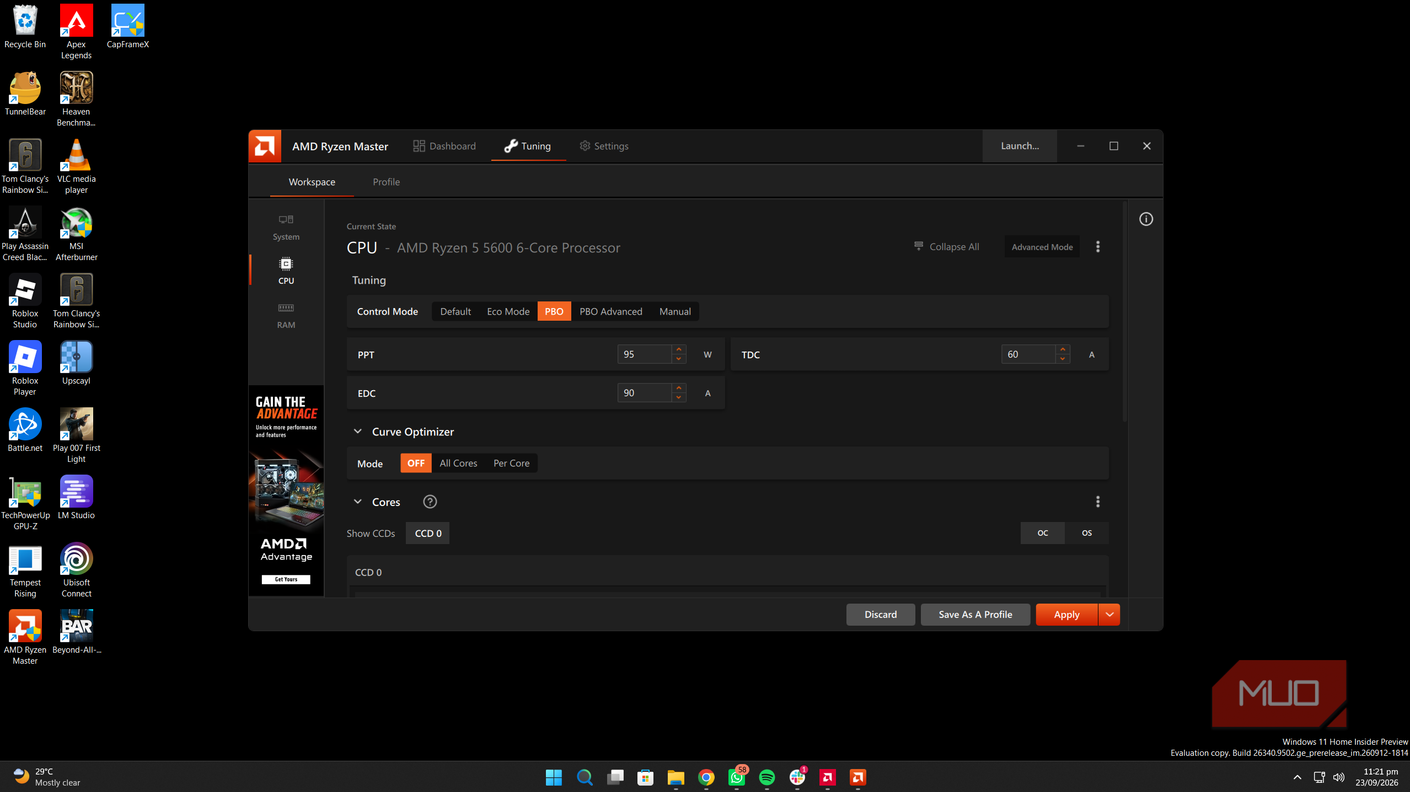Image resolution: width=1410 pixels, height=792 pixels.
Task: Select TechPowerUp GPU-Z desktop icon
Action: [x=25, y=503]
